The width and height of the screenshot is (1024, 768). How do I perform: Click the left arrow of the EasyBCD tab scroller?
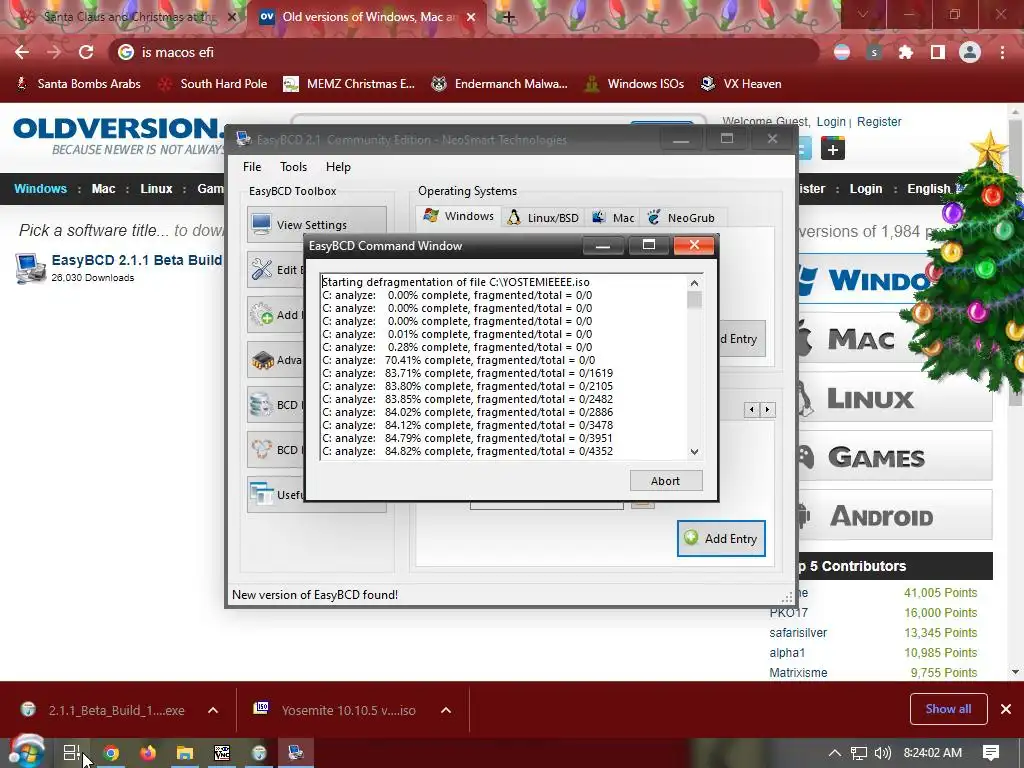point(752,409)
